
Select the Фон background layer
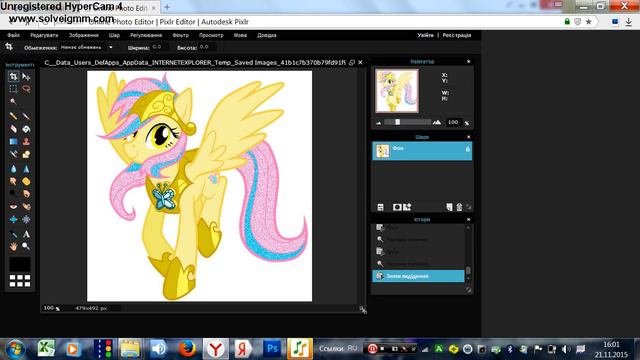tap(422, 151)
